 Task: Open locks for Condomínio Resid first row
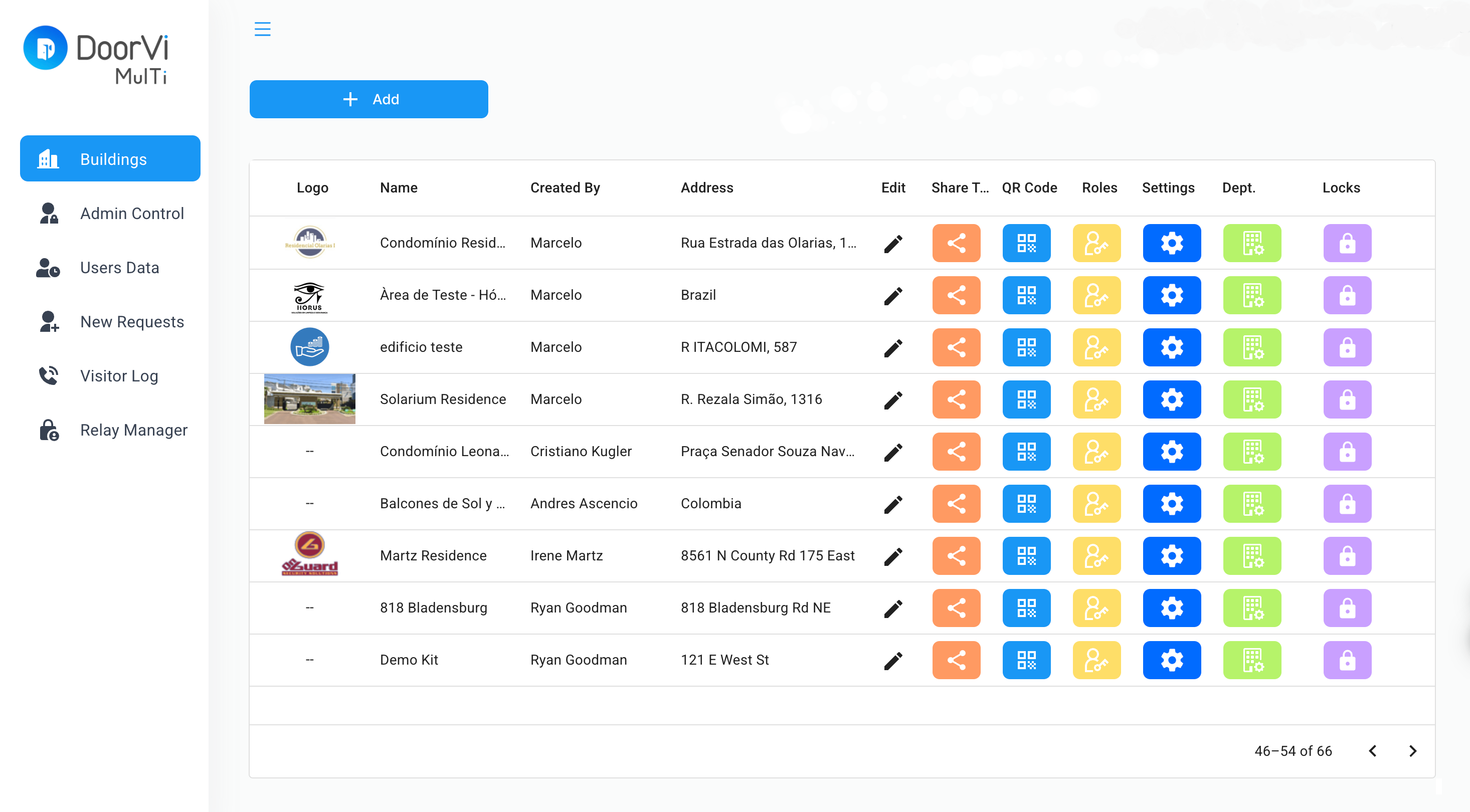pos(1347,243)
